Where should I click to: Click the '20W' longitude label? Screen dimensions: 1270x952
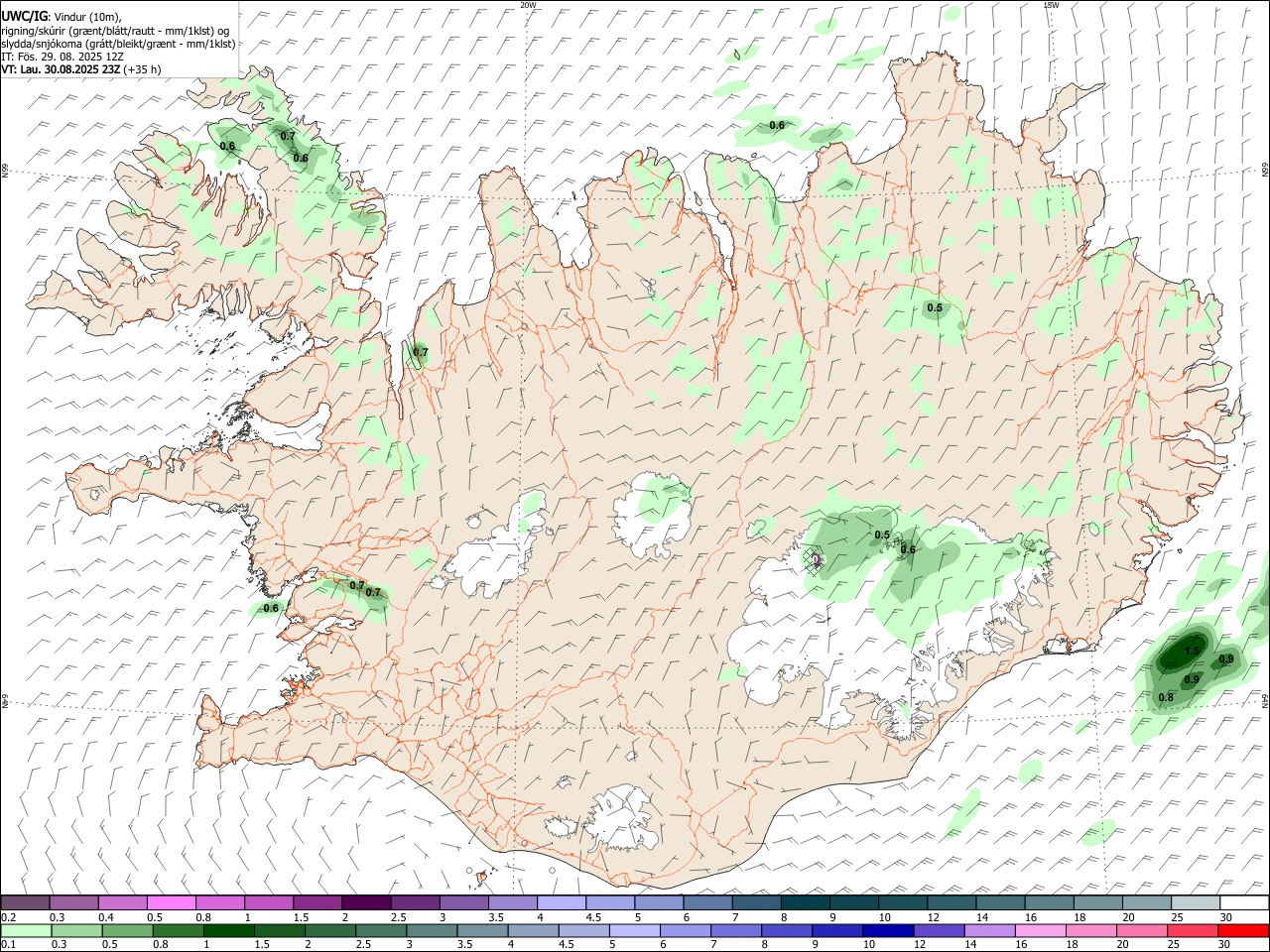click(x=528, y=5)
